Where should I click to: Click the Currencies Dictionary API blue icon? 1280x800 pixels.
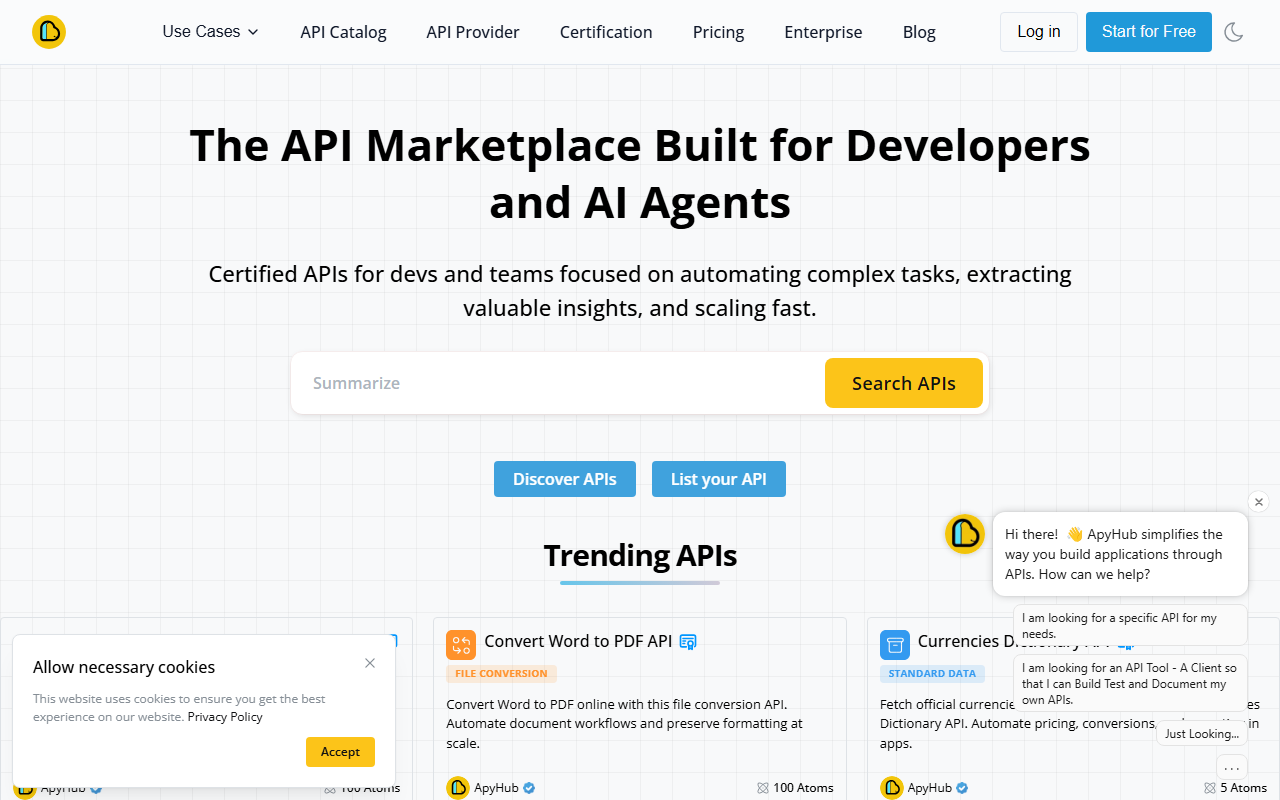click(895, 644)
